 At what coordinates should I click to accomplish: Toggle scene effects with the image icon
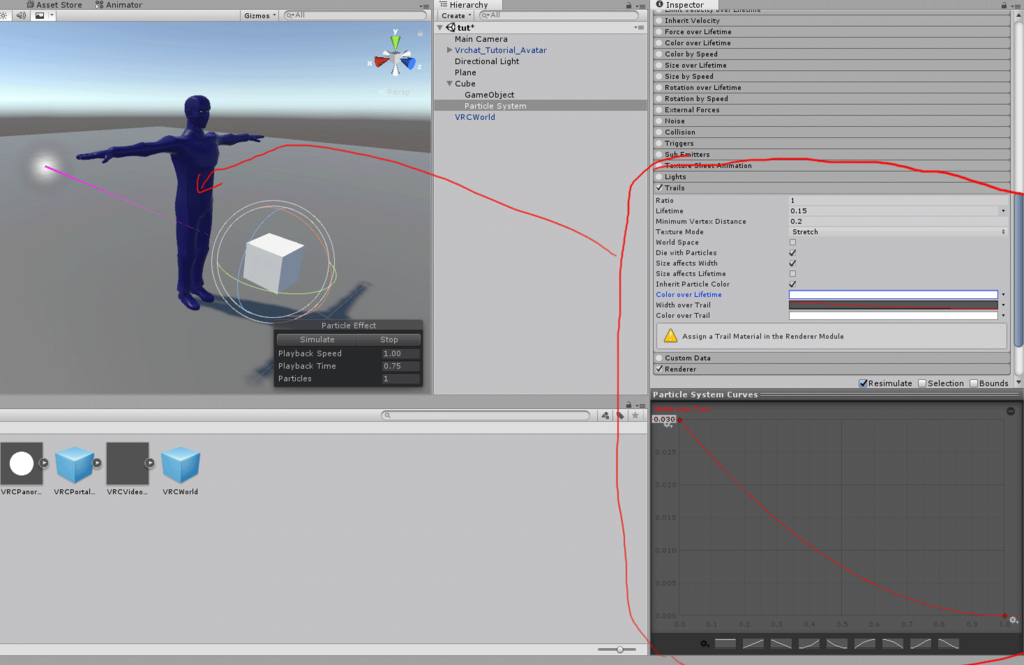pos(40,15)
